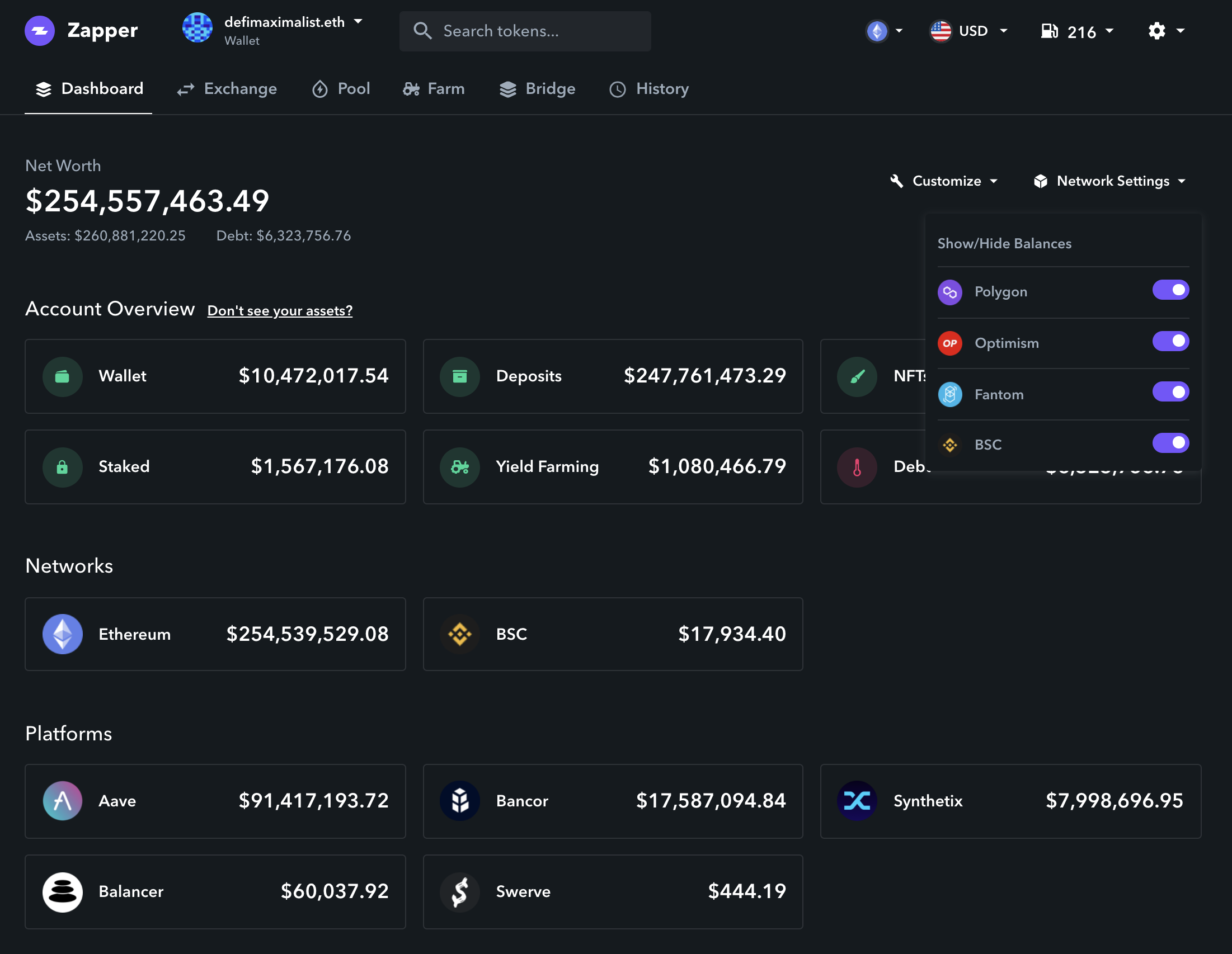
Task: Expand the settings gear dropdown arrow
Action: click(1180, 31)
